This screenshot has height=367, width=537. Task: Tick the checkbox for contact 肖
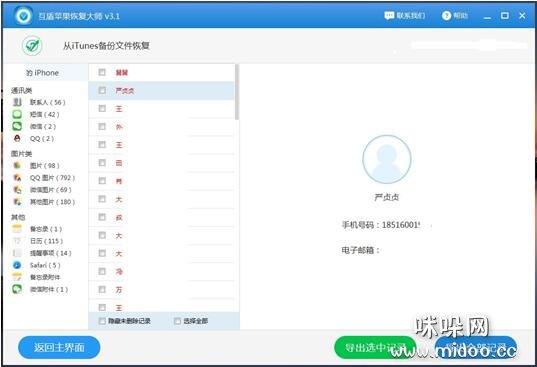pyautogui.click(x=102, y=181)
